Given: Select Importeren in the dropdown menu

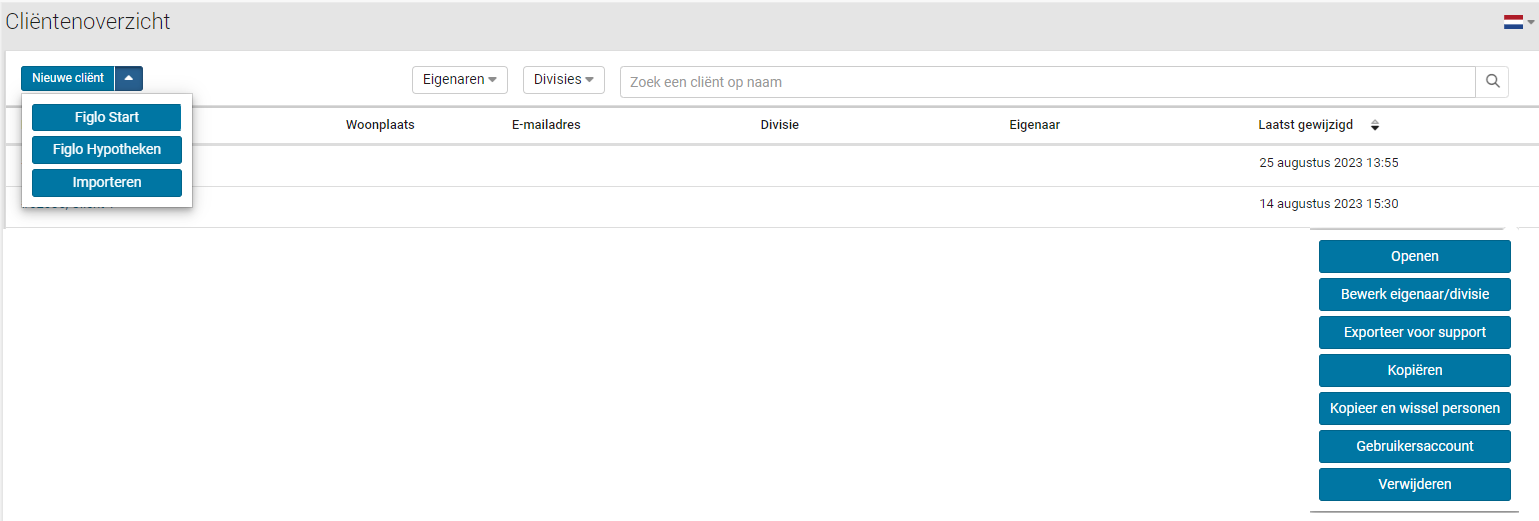Looking at the screenshot, I should tap(107, 183).
